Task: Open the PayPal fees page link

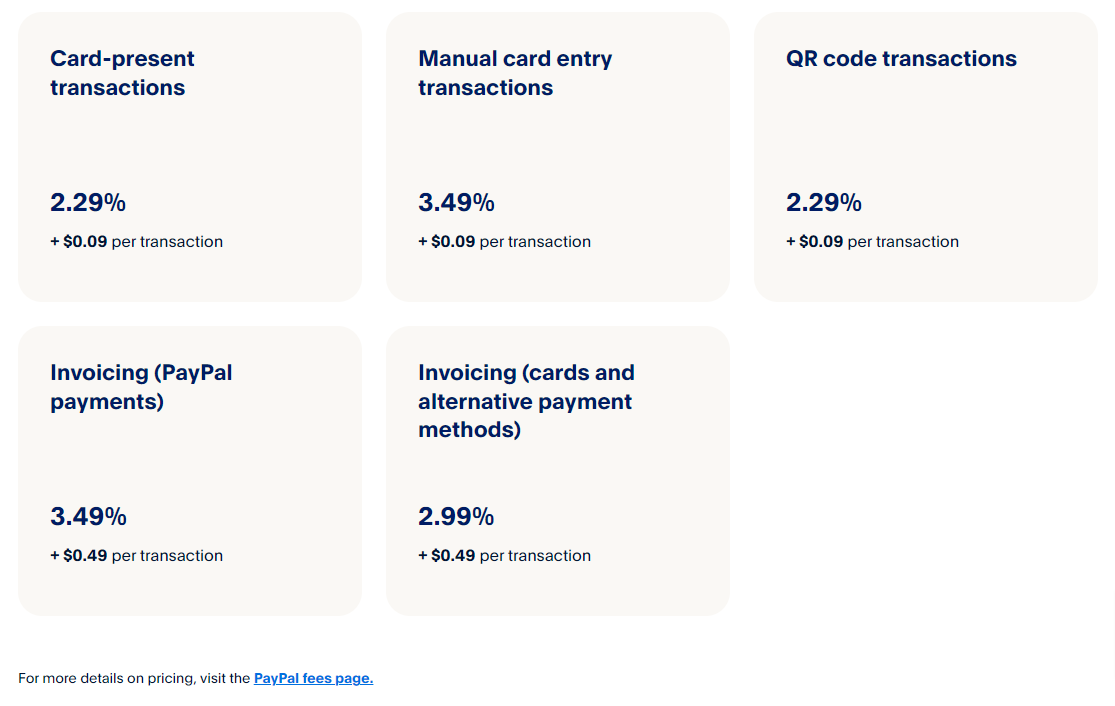Action: [313, 678]
